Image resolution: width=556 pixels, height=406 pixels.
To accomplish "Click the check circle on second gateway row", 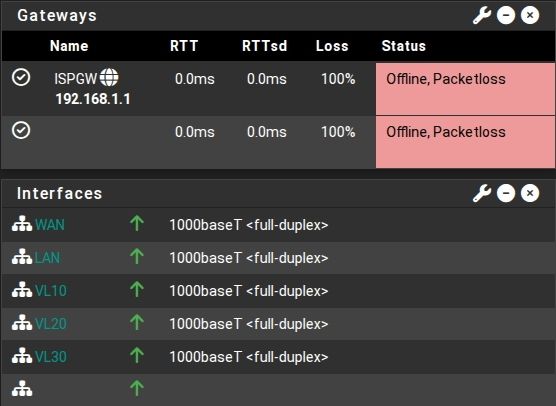I will coord(21,130).
